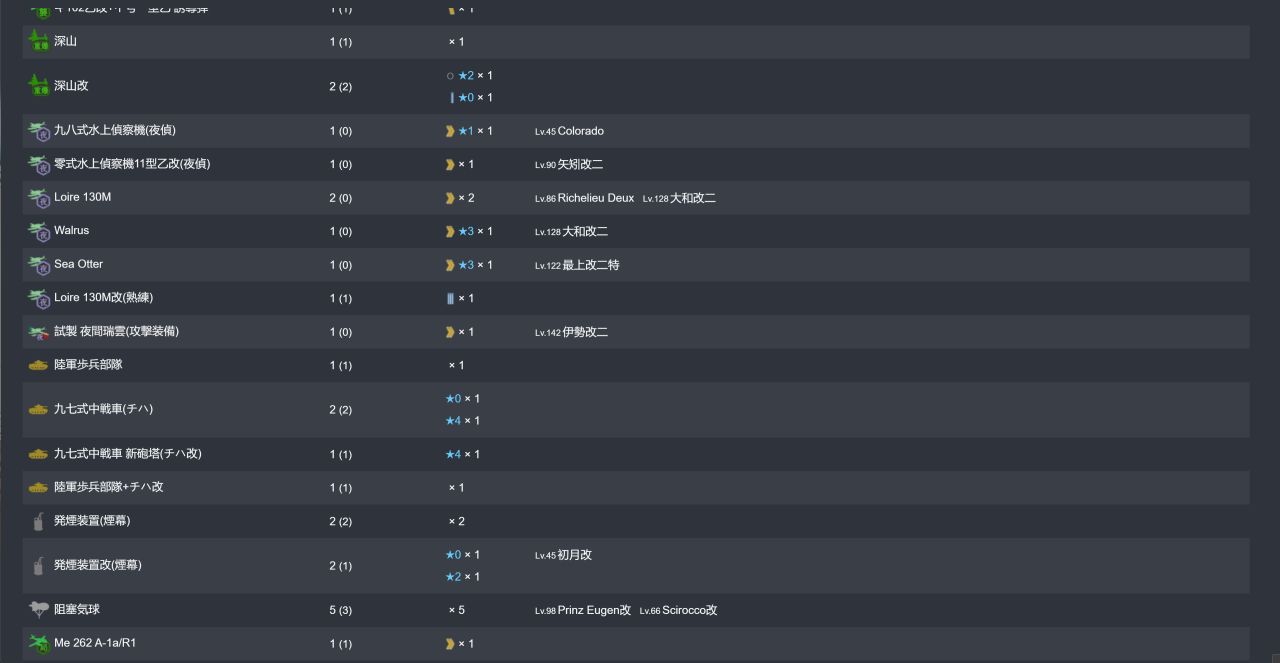Screen dimensions: 1280x663
Task: Select the 九七式中戦車(チハ) equipment name
Action: 103,409
